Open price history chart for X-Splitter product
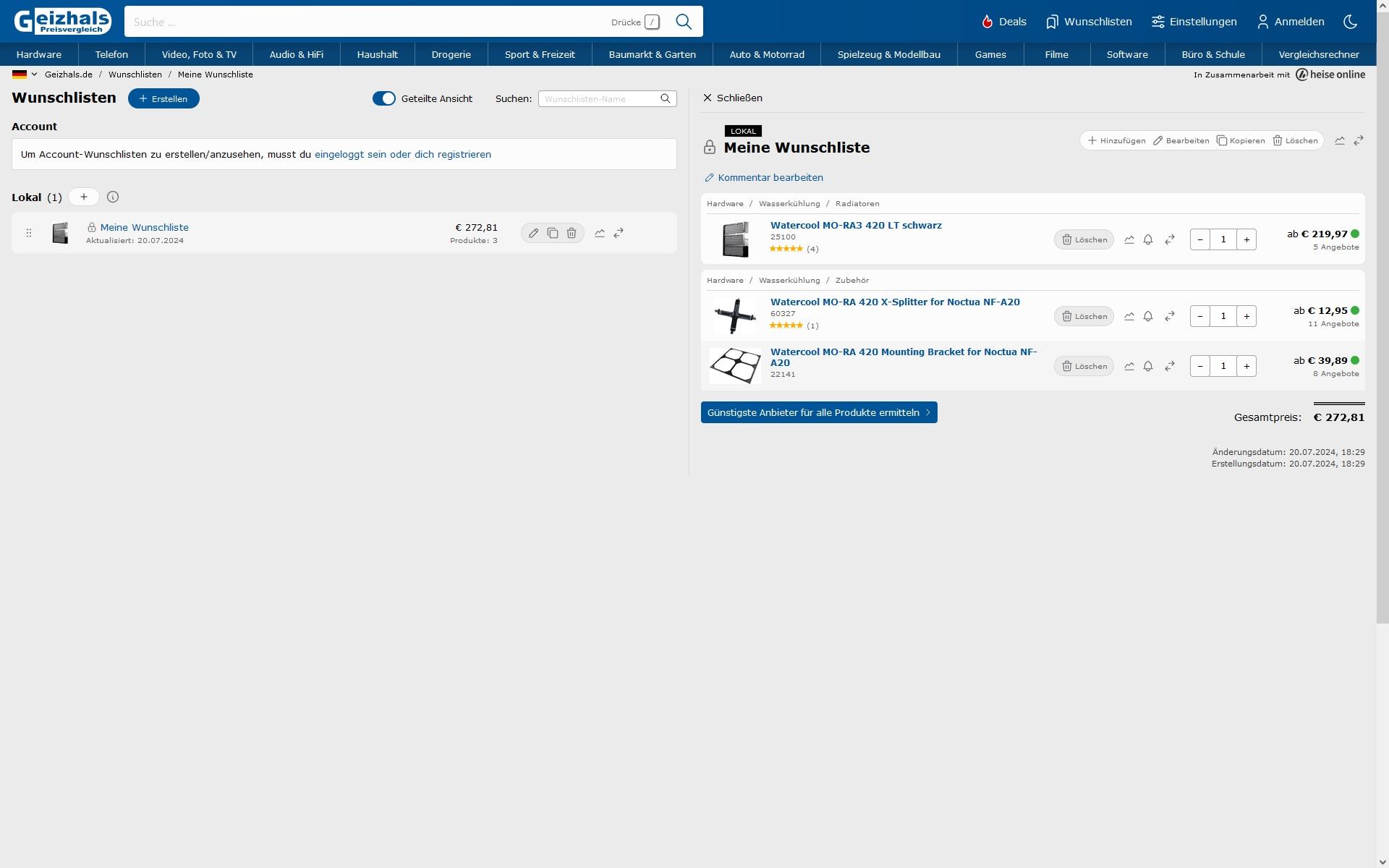The height and width of the screenshot is (868, 1389). pyautogui.click(x=1129, y=316)
